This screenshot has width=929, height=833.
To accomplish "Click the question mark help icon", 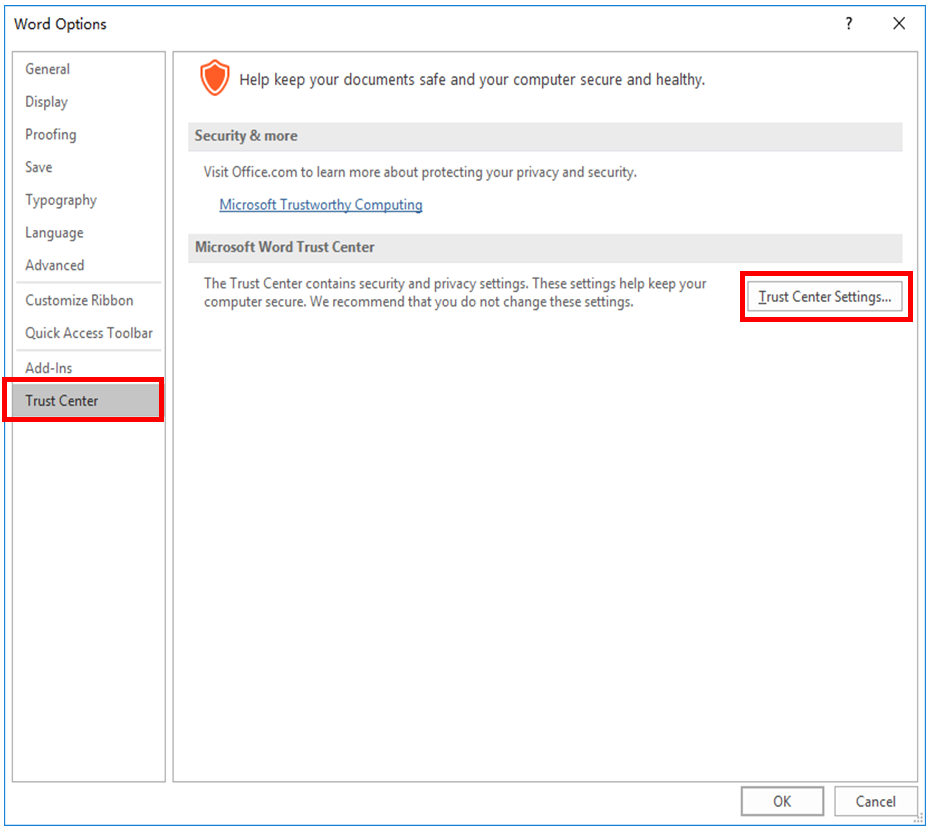I will pos(849,23).
